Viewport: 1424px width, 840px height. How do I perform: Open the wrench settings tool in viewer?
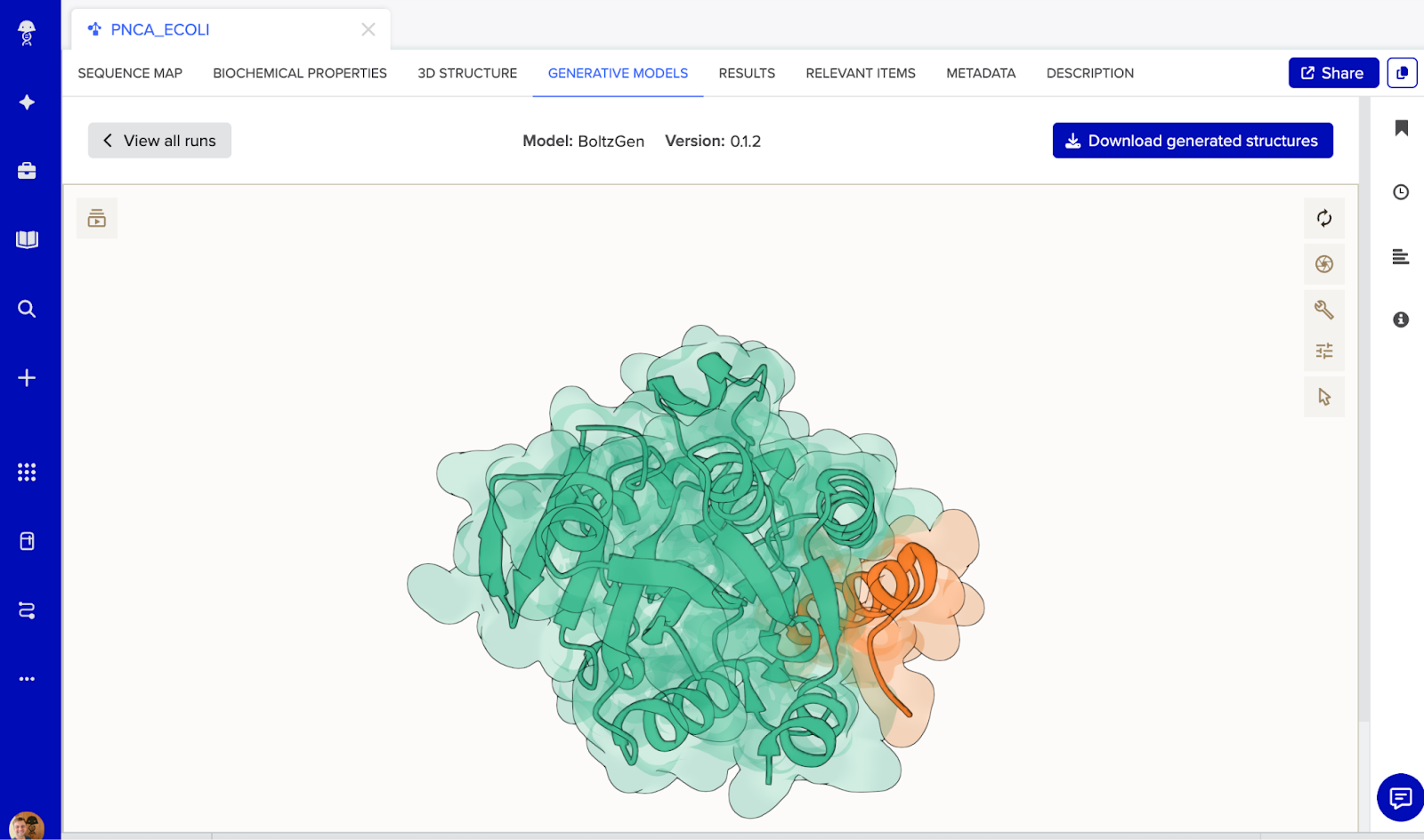coord(1323,309)
